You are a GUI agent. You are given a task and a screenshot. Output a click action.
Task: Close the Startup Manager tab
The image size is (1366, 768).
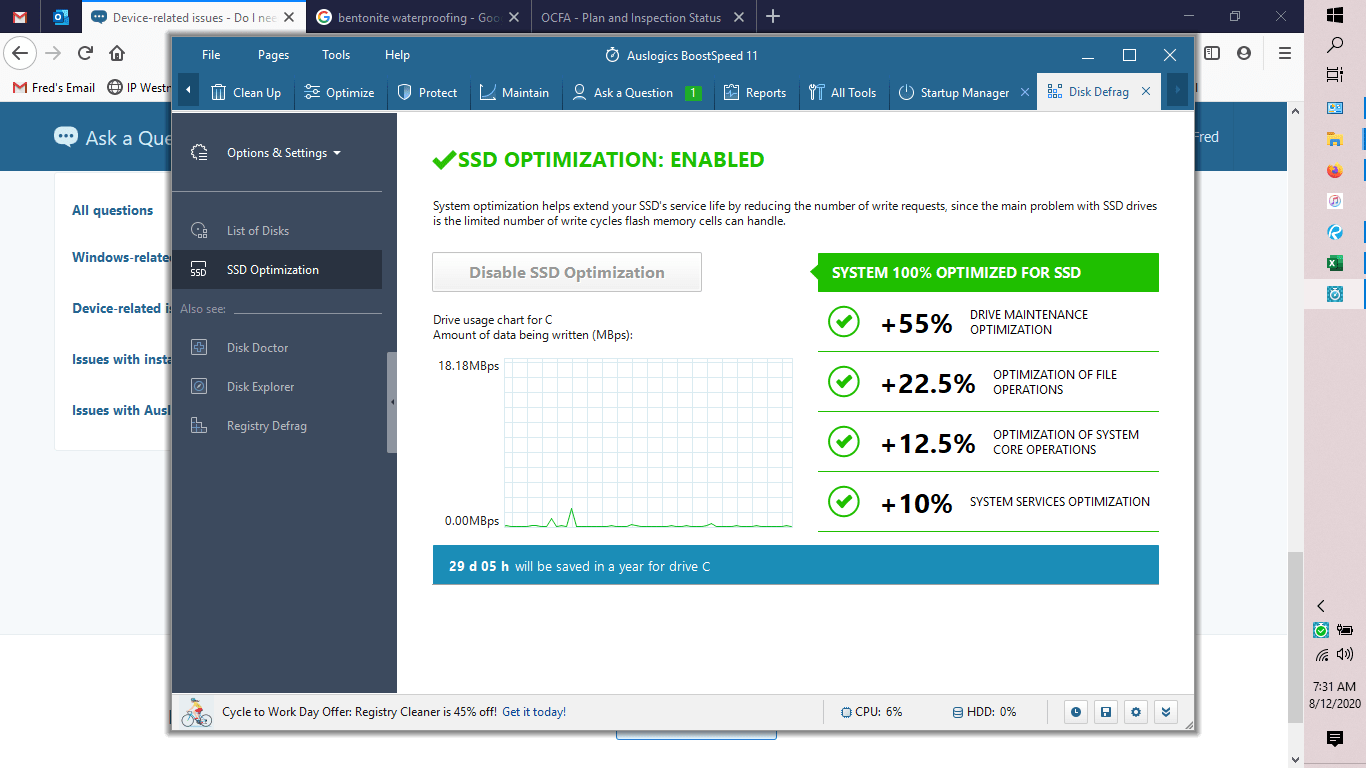click(x=1024, y=93)
